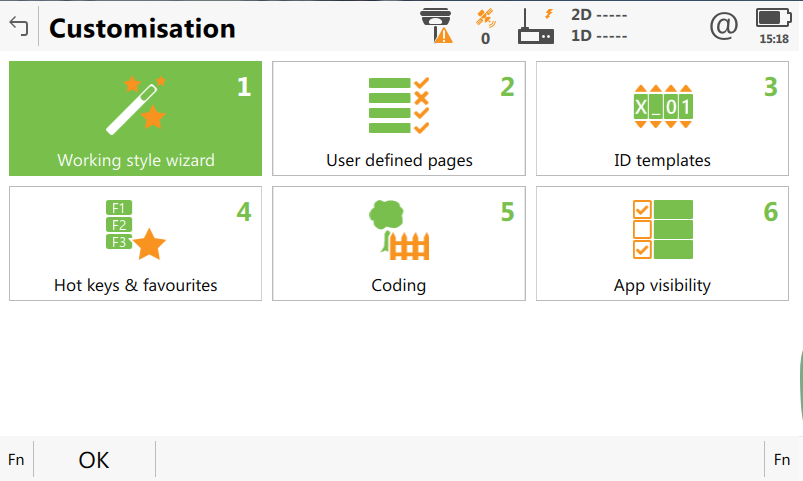This screenshot has height=481, width=803.
Task: Click the 15:18 clock display
Action: coord(774,39)
